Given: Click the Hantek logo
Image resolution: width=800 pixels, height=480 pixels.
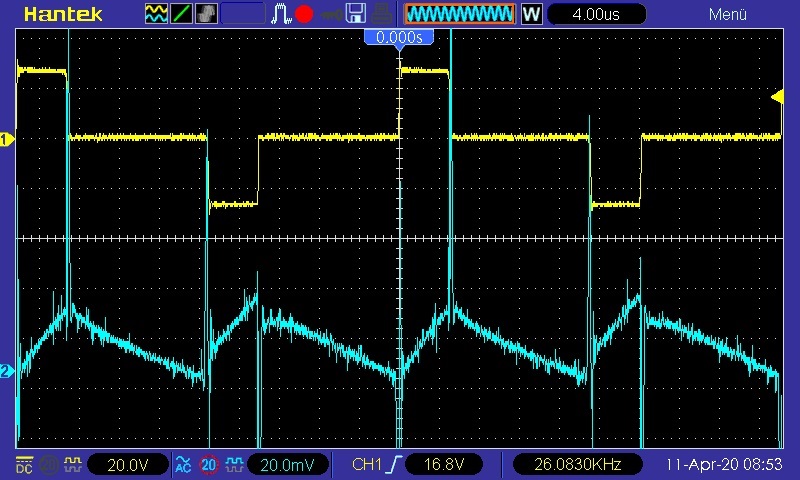Looking at the screenshot, I should pos(63,14).
